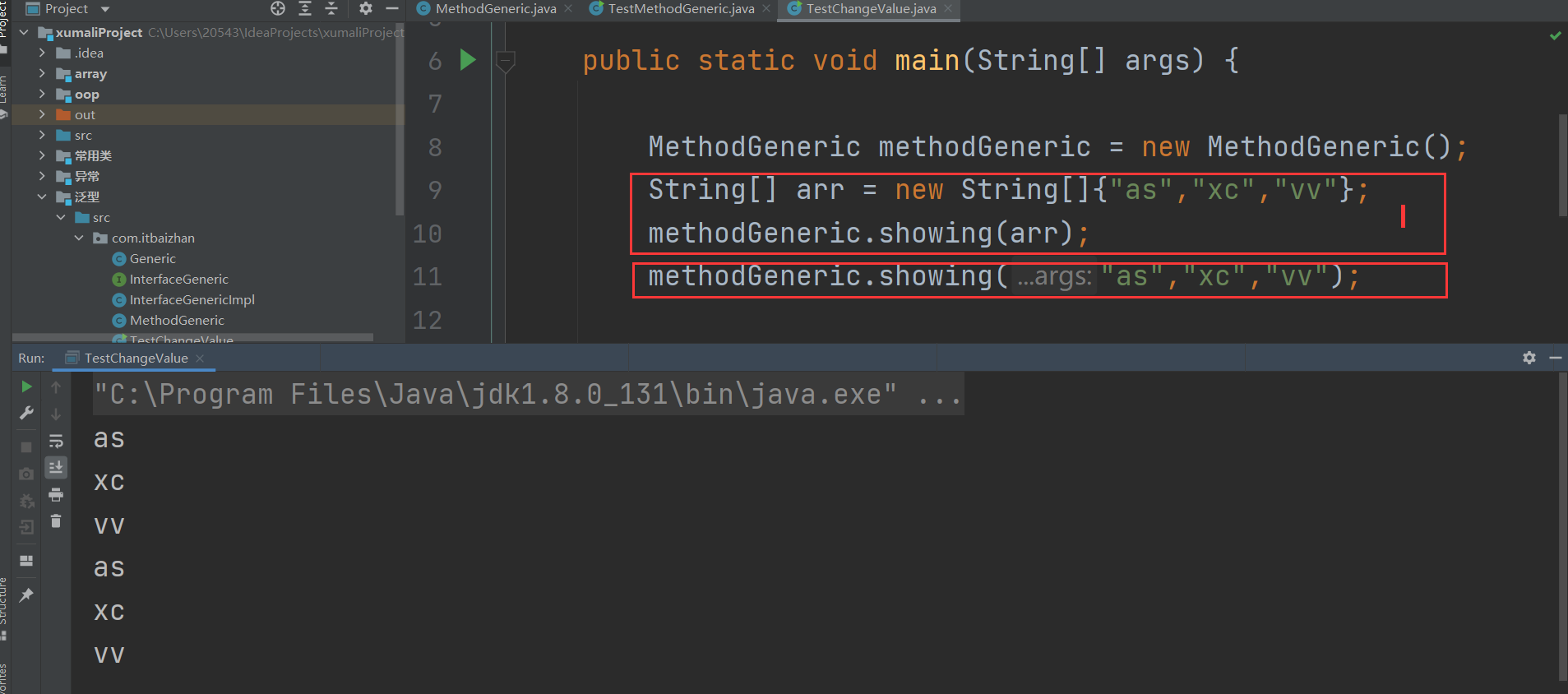Click the rerun TestChangeValue green play icon
Image resolution: width=1568 pixels, height=694 pixels.
(x=26, y=386)
